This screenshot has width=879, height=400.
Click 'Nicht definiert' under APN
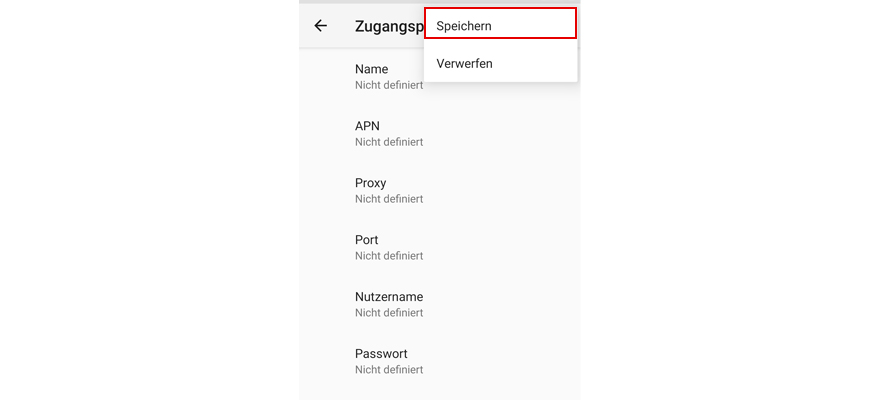tap(389, 143)
